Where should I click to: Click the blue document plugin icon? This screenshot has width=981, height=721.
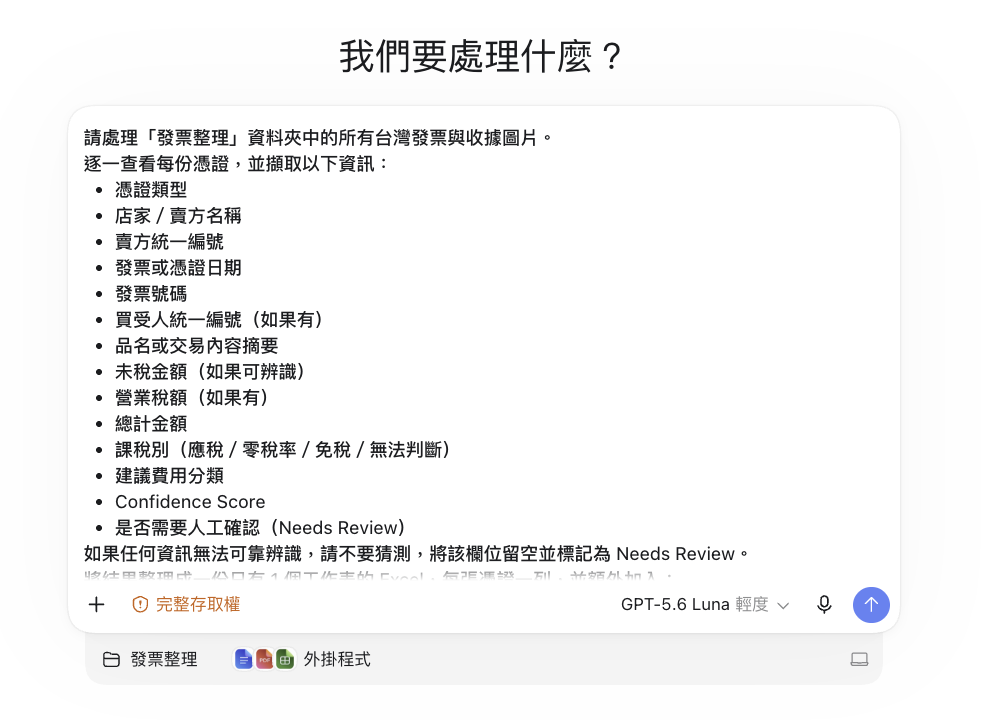(x=243, y=659)
